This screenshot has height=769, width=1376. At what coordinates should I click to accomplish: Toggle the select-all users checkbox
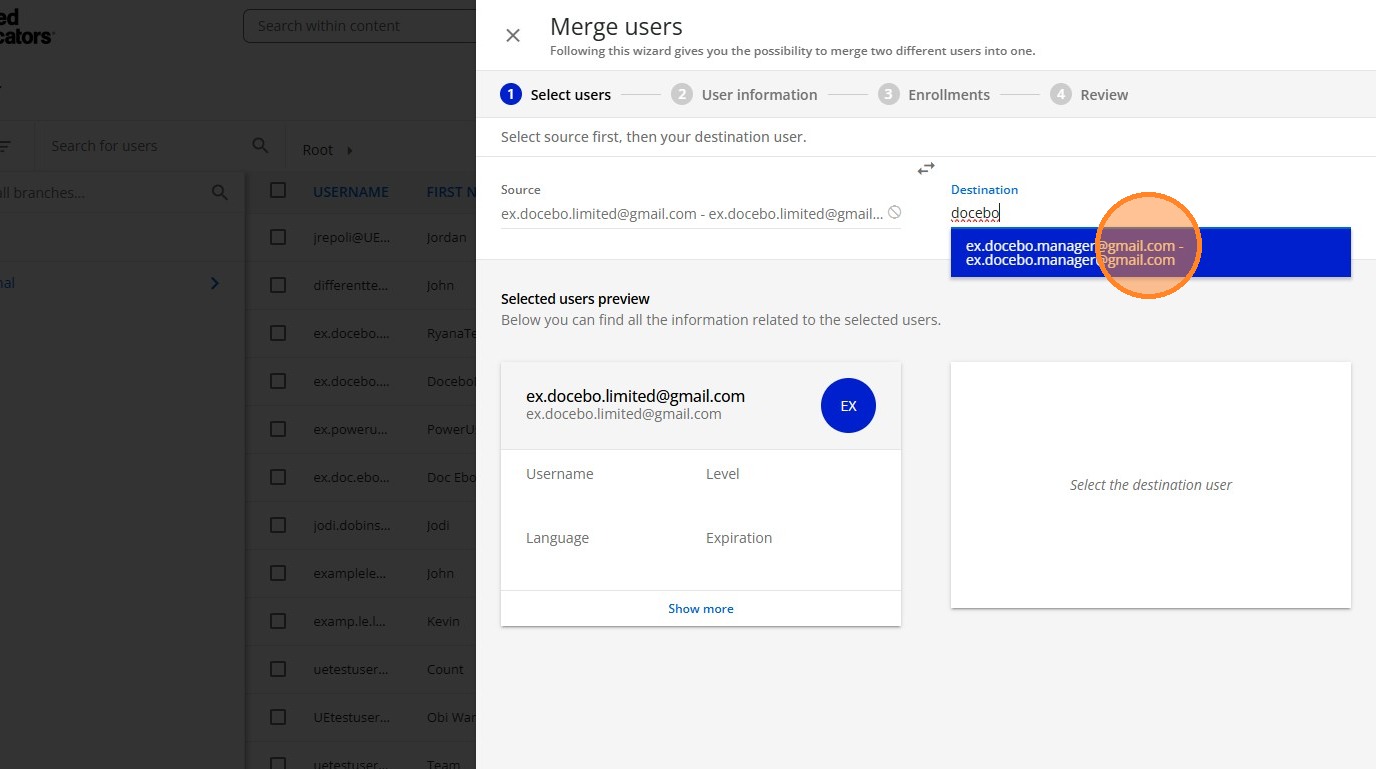coord(278,190)
